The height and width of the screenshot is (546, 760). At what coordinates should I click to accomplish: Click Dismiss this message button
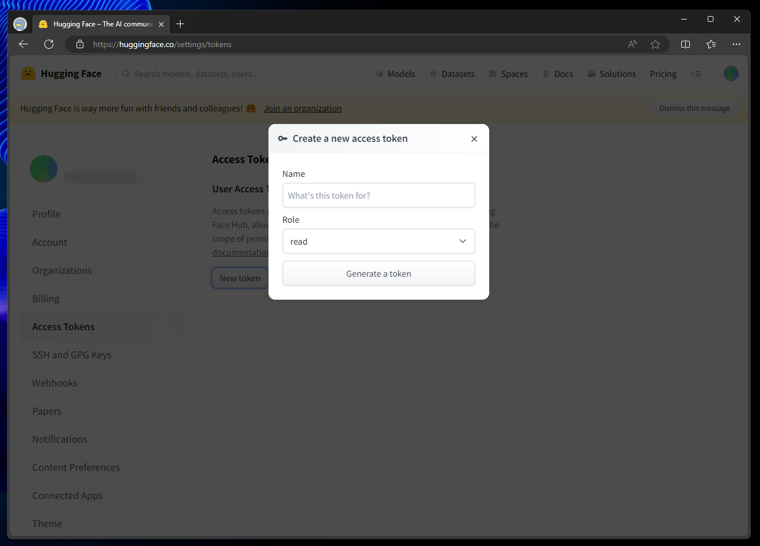click(x=695, y=108)
